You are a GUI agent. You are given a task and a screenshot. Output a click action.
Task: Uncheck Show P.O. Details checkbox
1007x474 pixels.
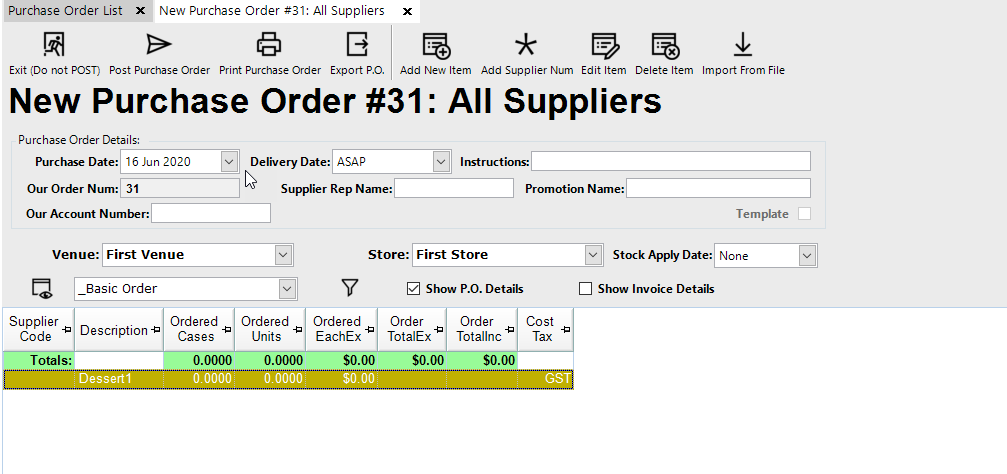coord(414,289)
